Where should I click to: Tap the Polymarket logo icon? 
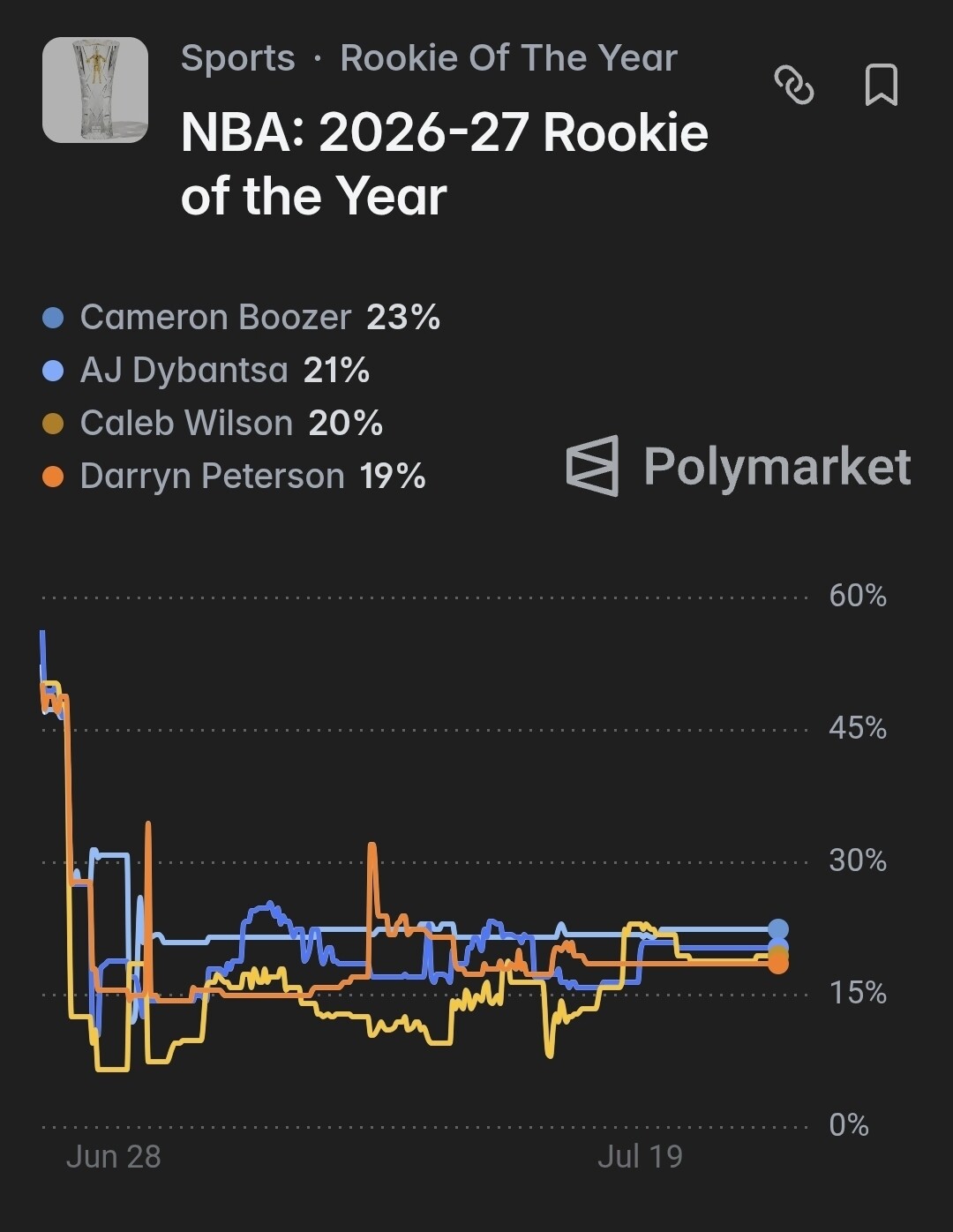[x=592, y=466]
